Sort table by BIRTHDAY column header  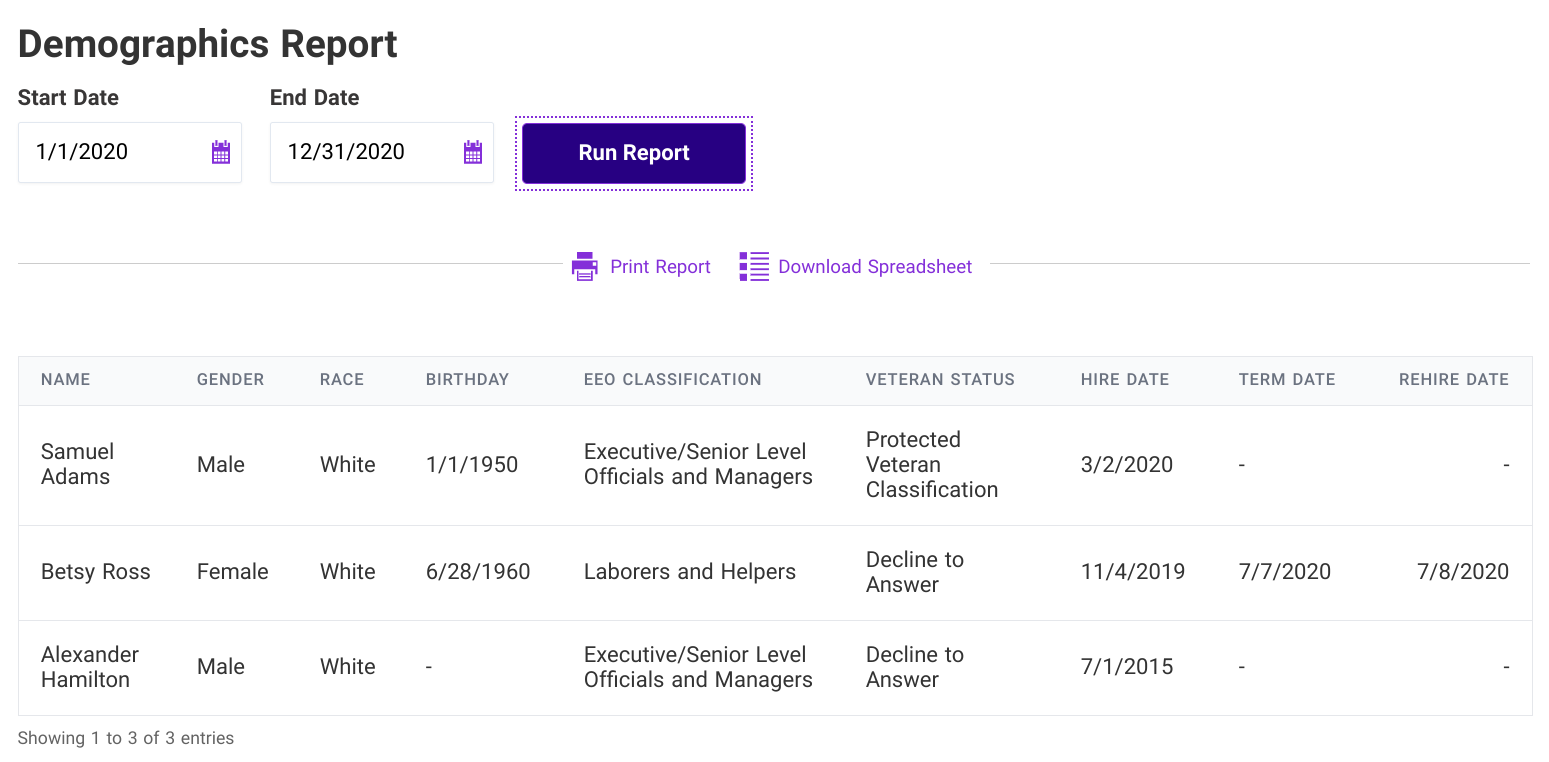[x=467, y=380]
